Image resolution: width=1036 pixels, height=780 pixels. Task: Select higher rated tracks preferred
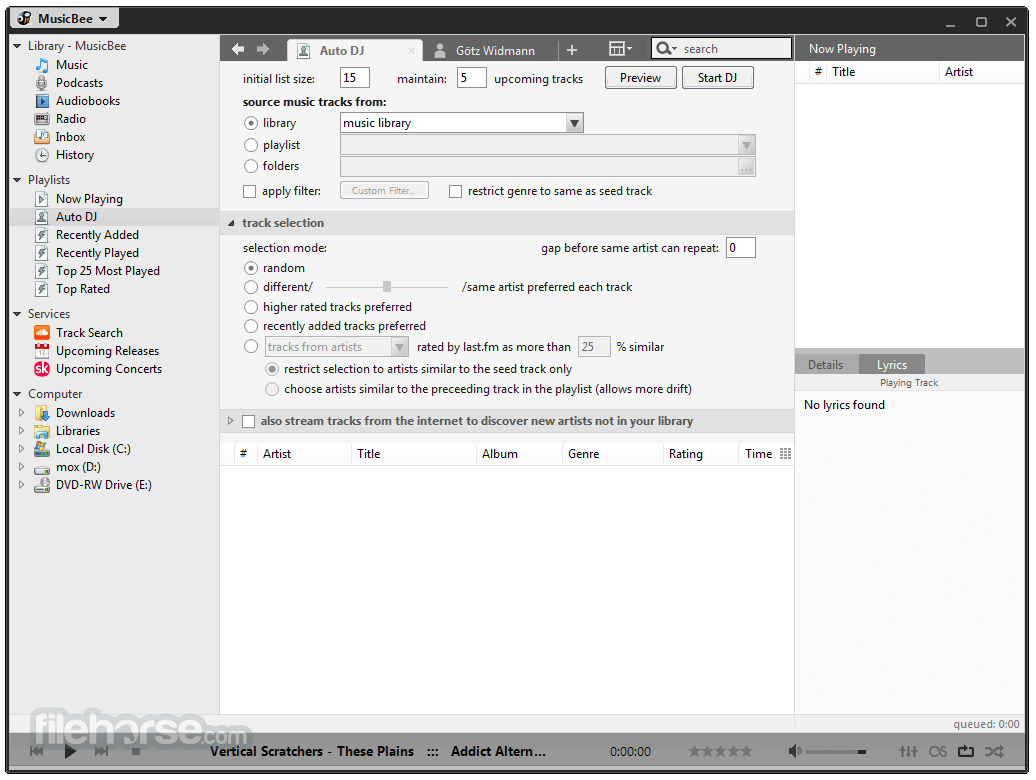tap(250, 307)
